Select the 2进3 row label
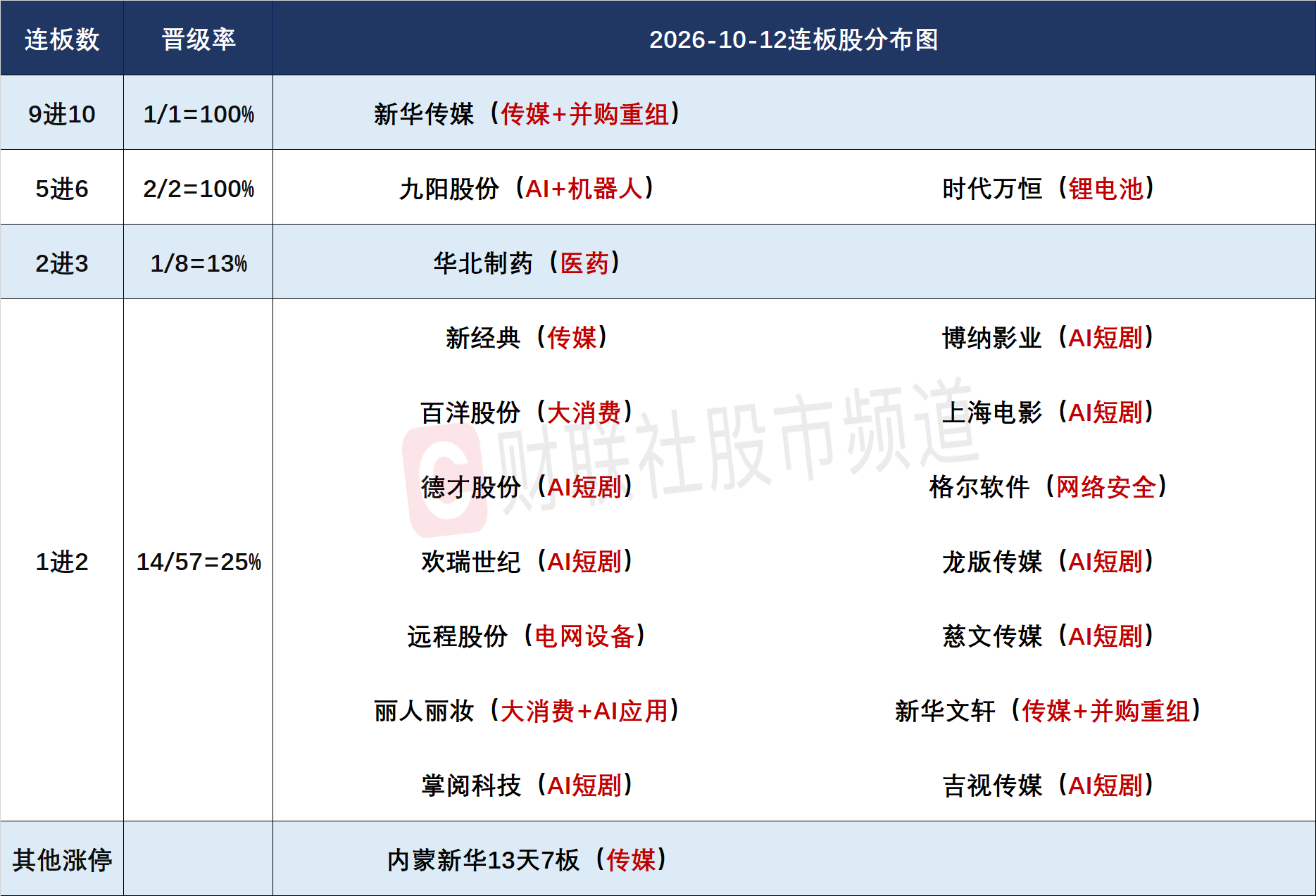This screenshot has height=896, width=1316. coord(62,263)
